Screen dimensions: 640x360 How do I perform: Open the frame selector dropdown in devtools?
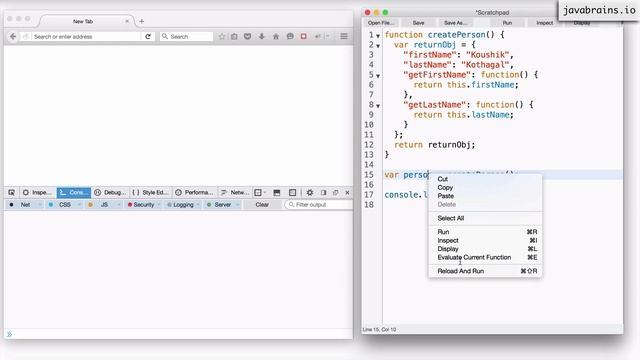pos(260,192)
